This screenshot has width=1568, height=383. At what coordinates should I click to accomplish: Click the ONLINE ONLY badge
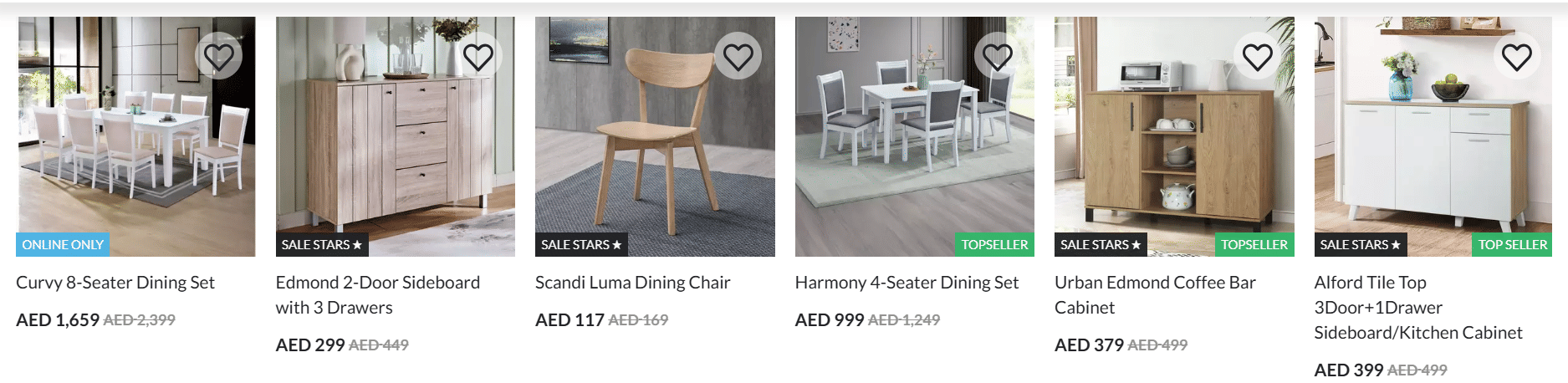63,245
